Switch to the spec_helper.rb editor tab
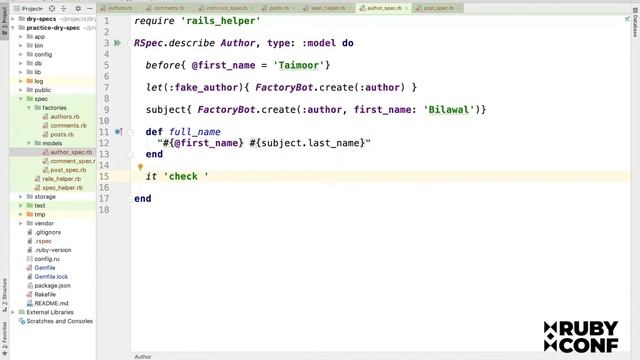 [328, 8]
